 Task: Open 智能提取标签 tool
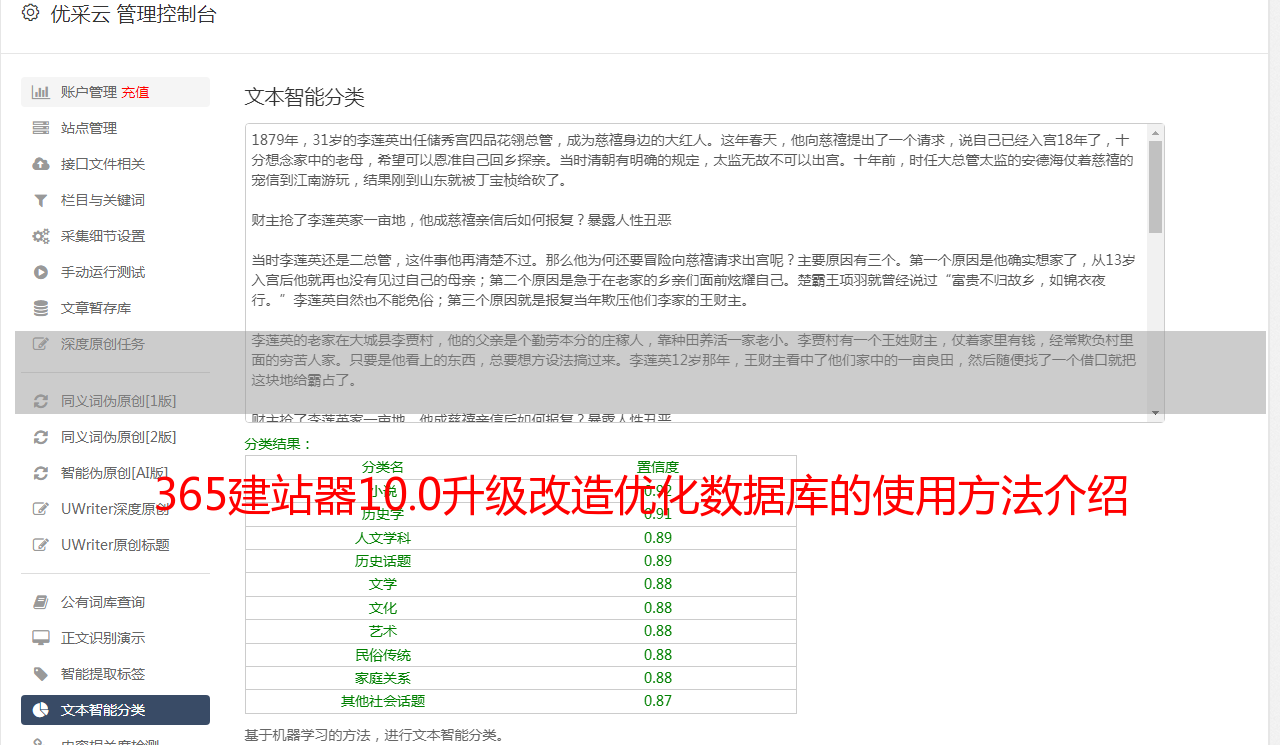115,674
